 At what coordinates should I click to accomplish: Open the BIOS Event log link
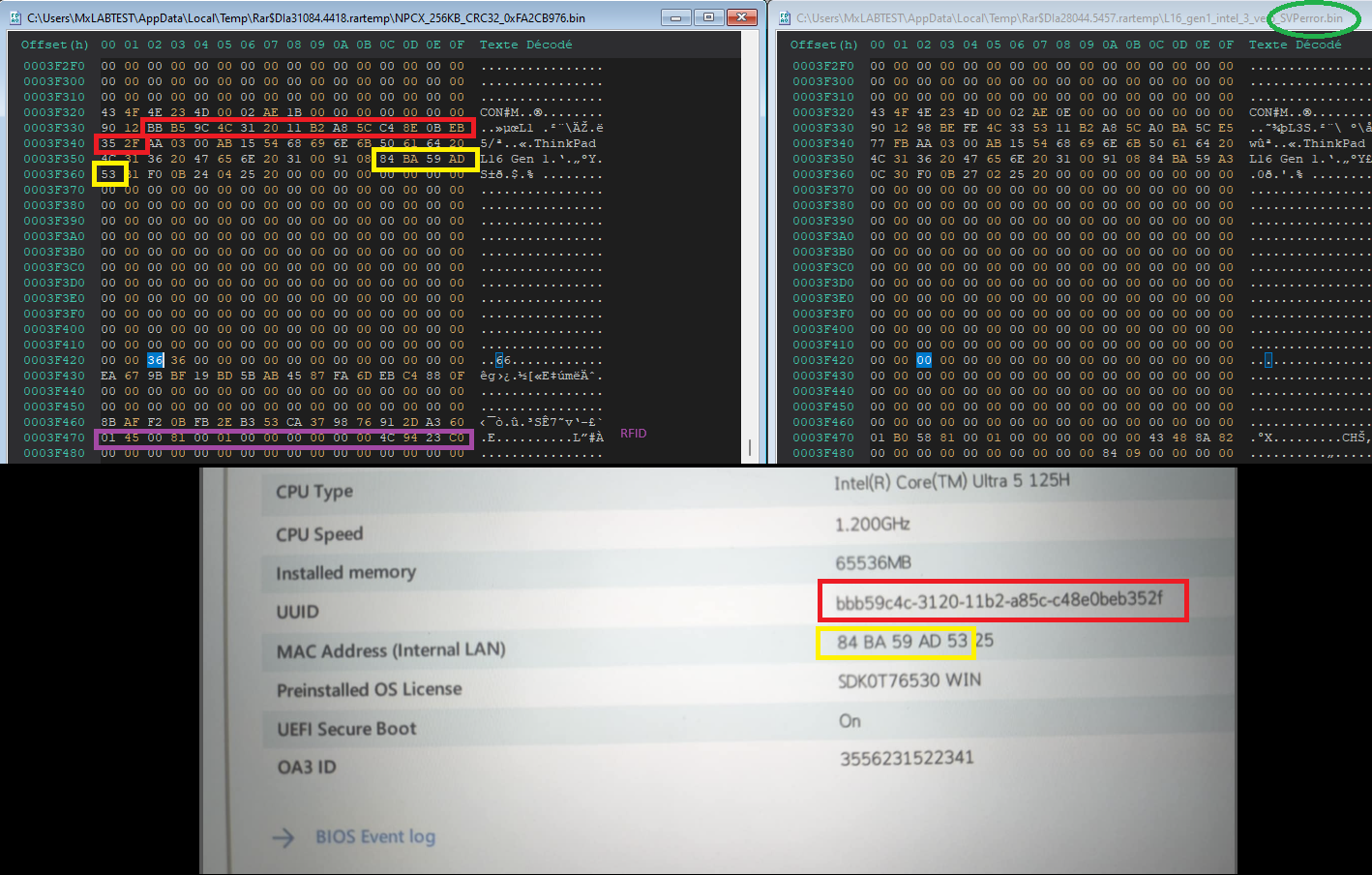coord(375,836)
